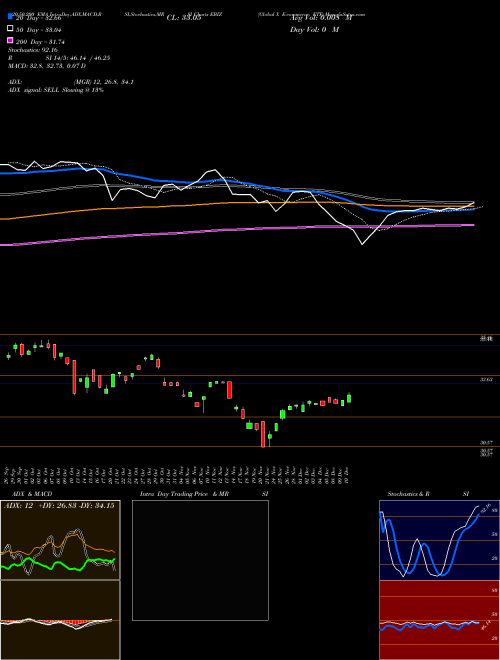Viewport: 500px width, 660px height.
Task: Click the 'Intra Day Trading Price & MR' title
Action: coord(184,494)
